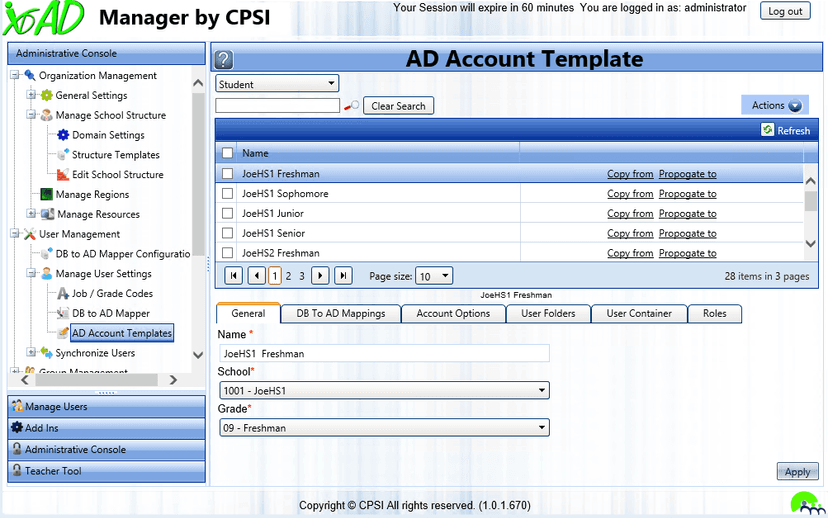Click the DB to AD Mapper icon
This screenshot has width=828, height=518.
[x=63, y=313]
